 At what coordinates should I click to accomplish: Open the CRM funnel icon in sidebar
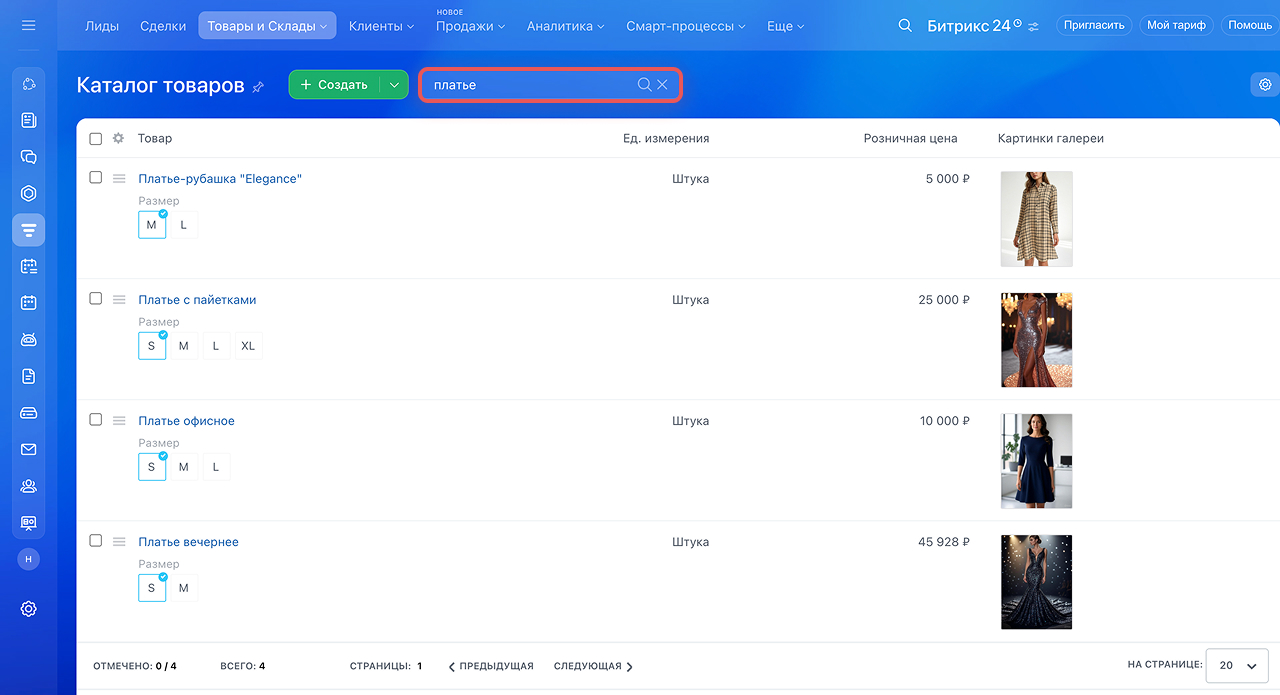28,230
